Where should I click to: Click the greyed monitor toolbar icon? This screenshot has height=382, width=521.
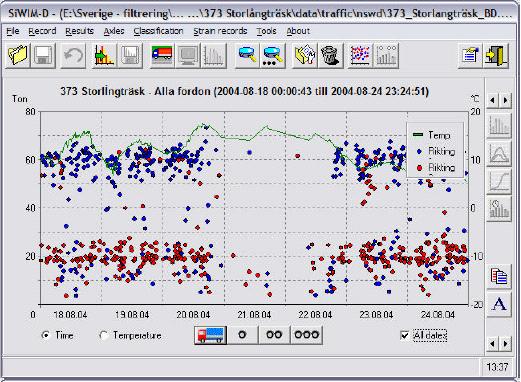[188, 55]
